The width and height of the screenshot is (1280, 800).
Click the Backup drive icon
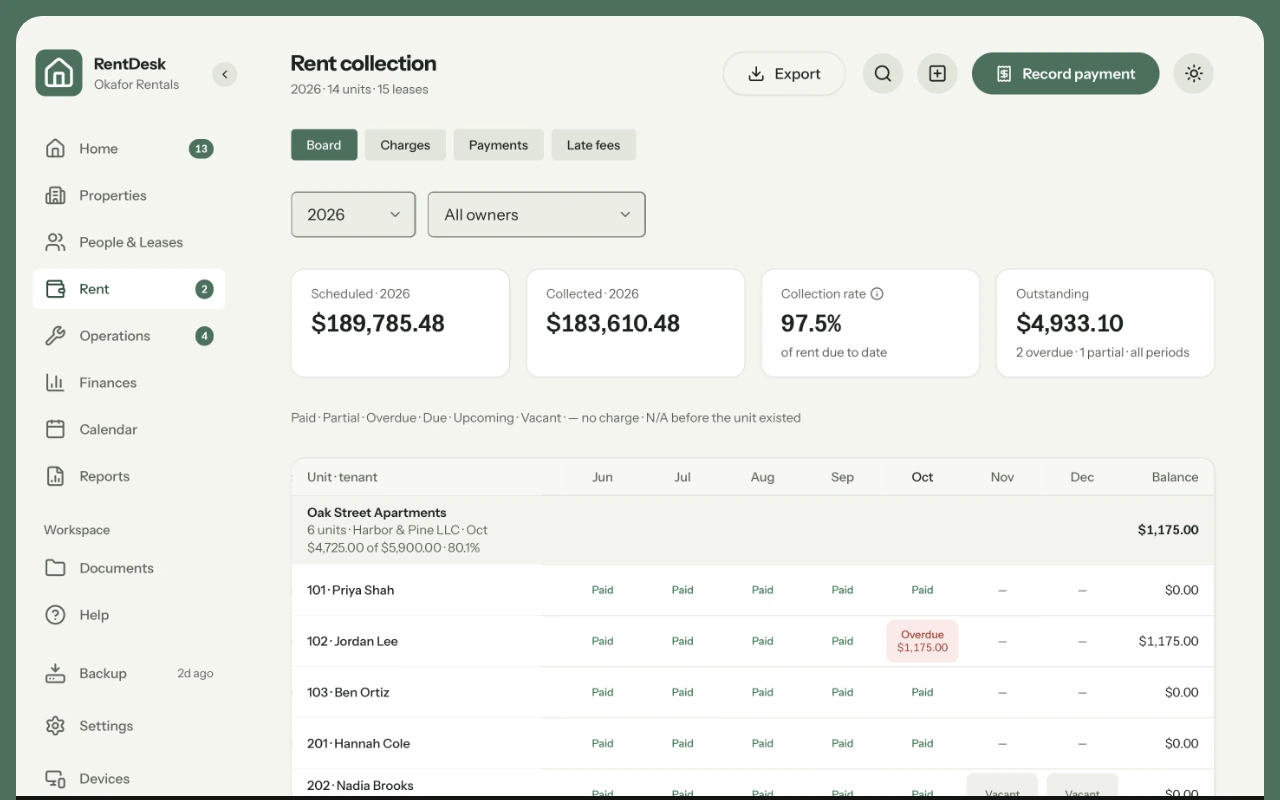point(56,673)
